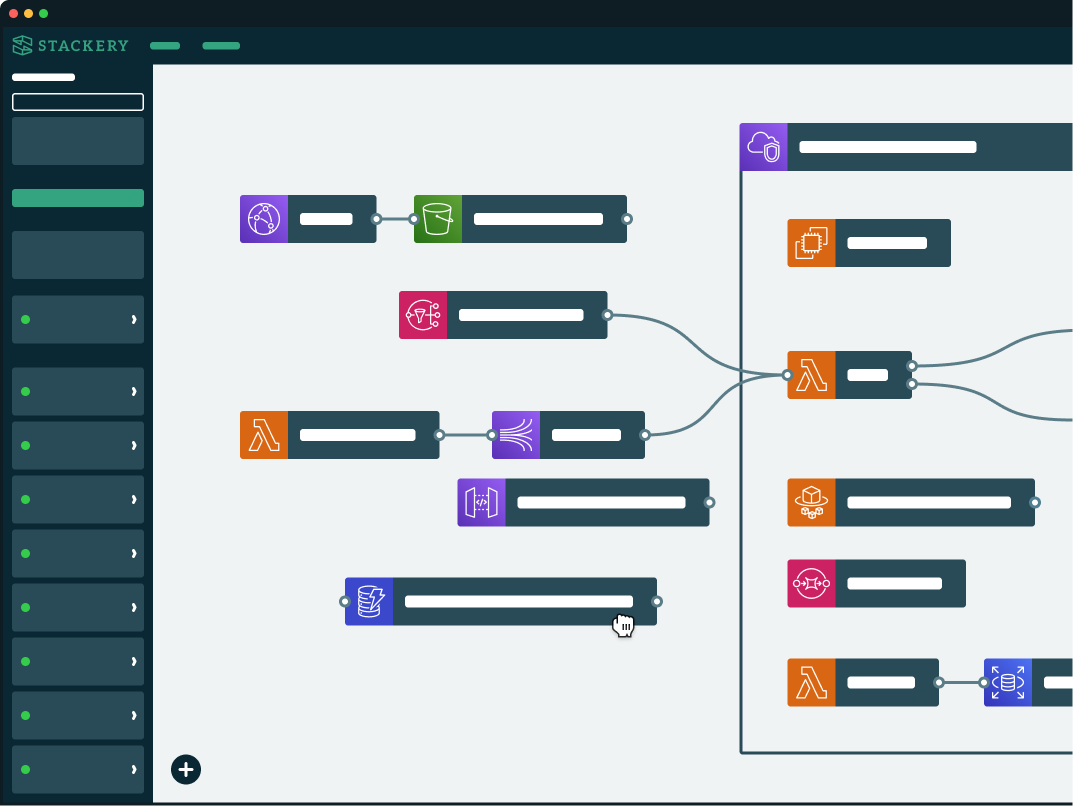
Task: Click the Stackery logo
Action: tap(70, 45)
